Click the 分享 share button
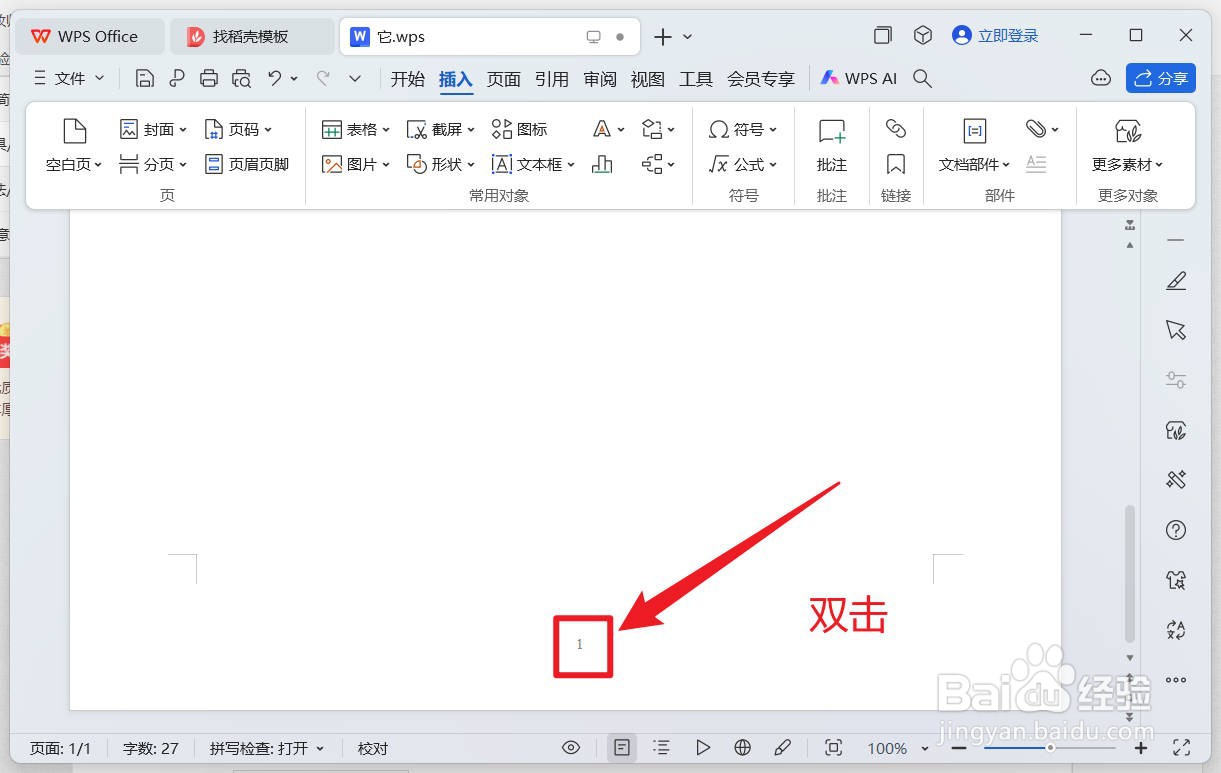Viewport: 1221px width, 773px height. point(1160,78)
